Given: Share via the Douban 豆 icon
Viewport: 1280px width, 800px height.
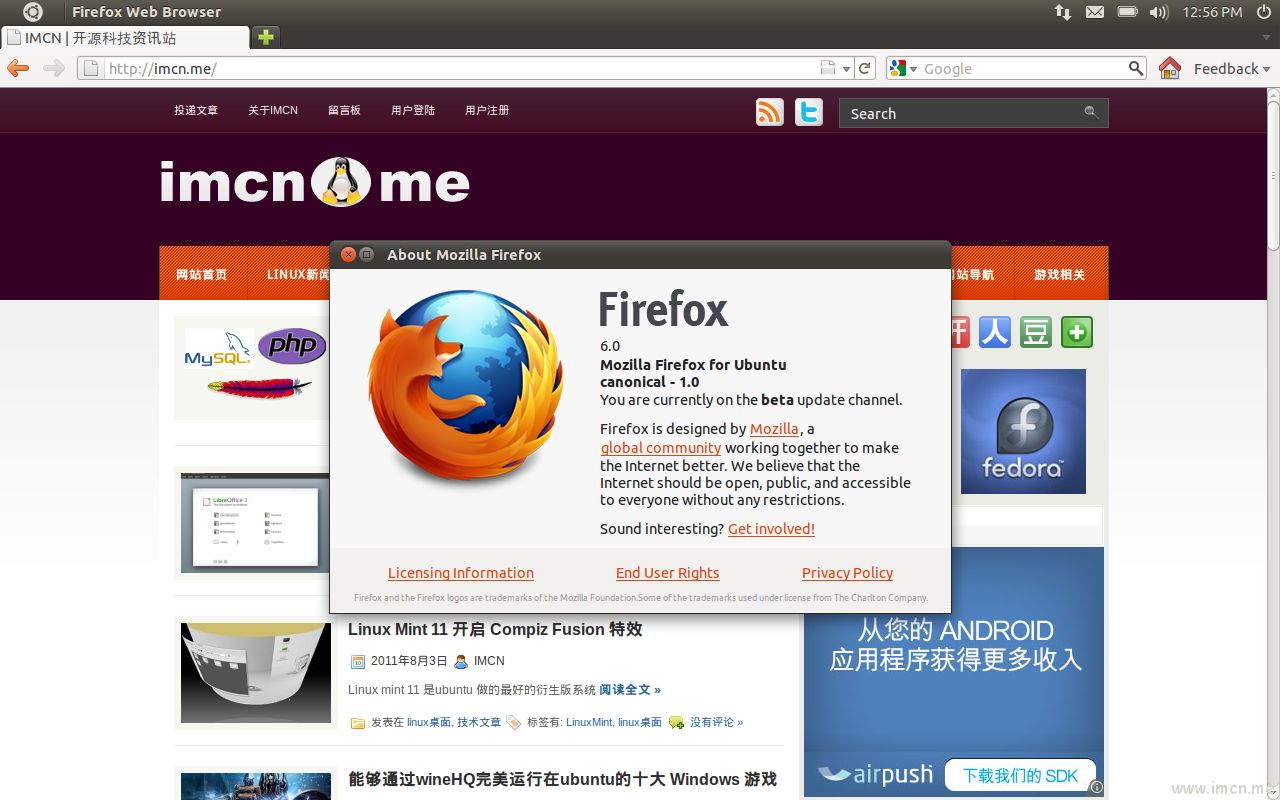Looking at the screenshot, I should tap(1036, 332).
